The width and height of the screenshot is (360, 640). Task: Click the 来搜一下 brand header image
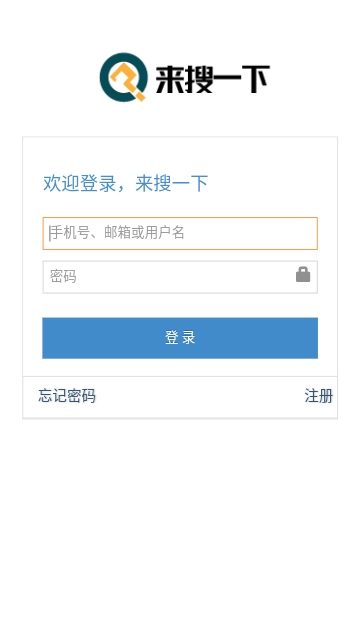tap(184, 77)
